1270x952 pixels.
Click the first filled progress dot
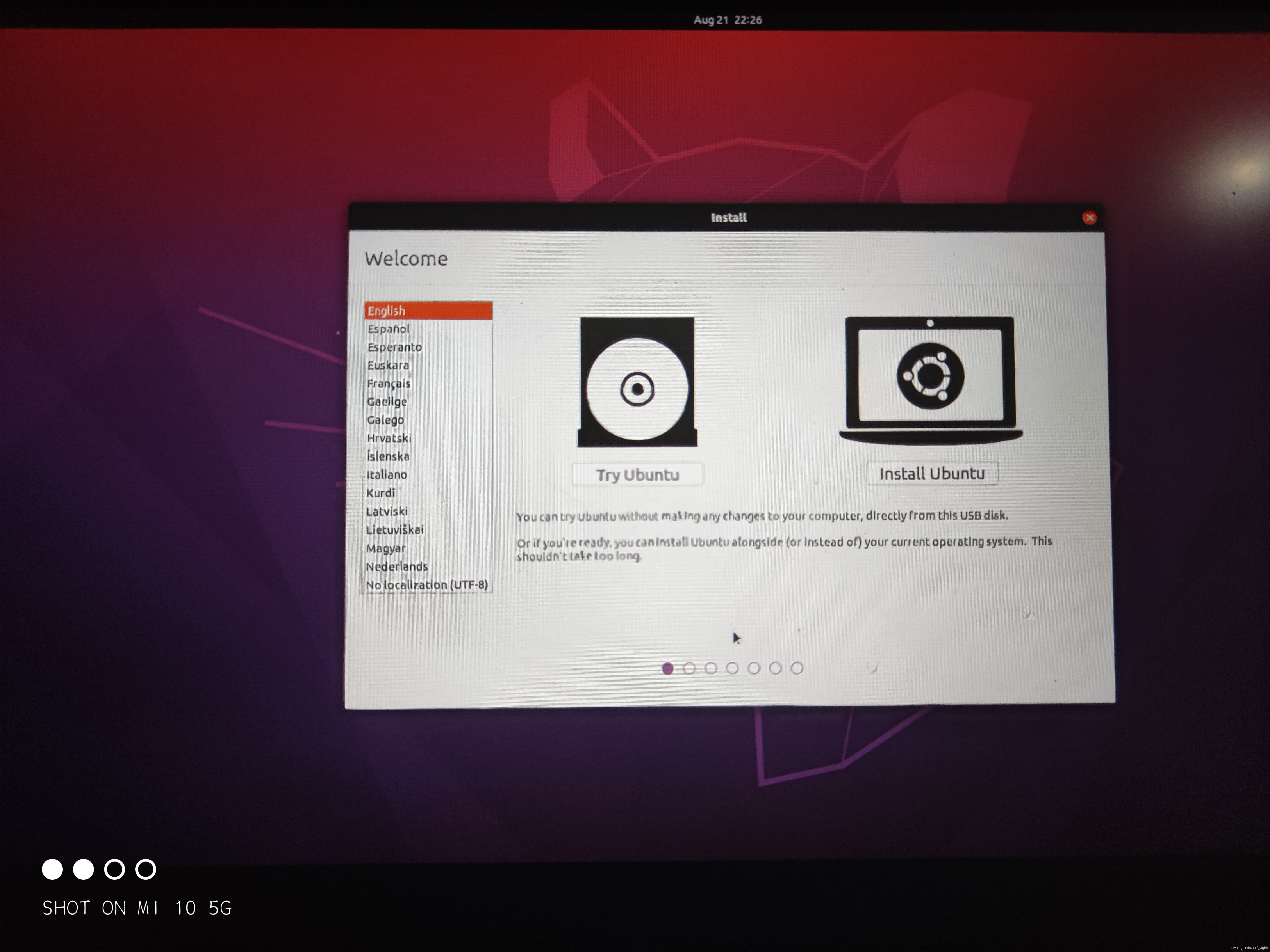click(667, 668)
